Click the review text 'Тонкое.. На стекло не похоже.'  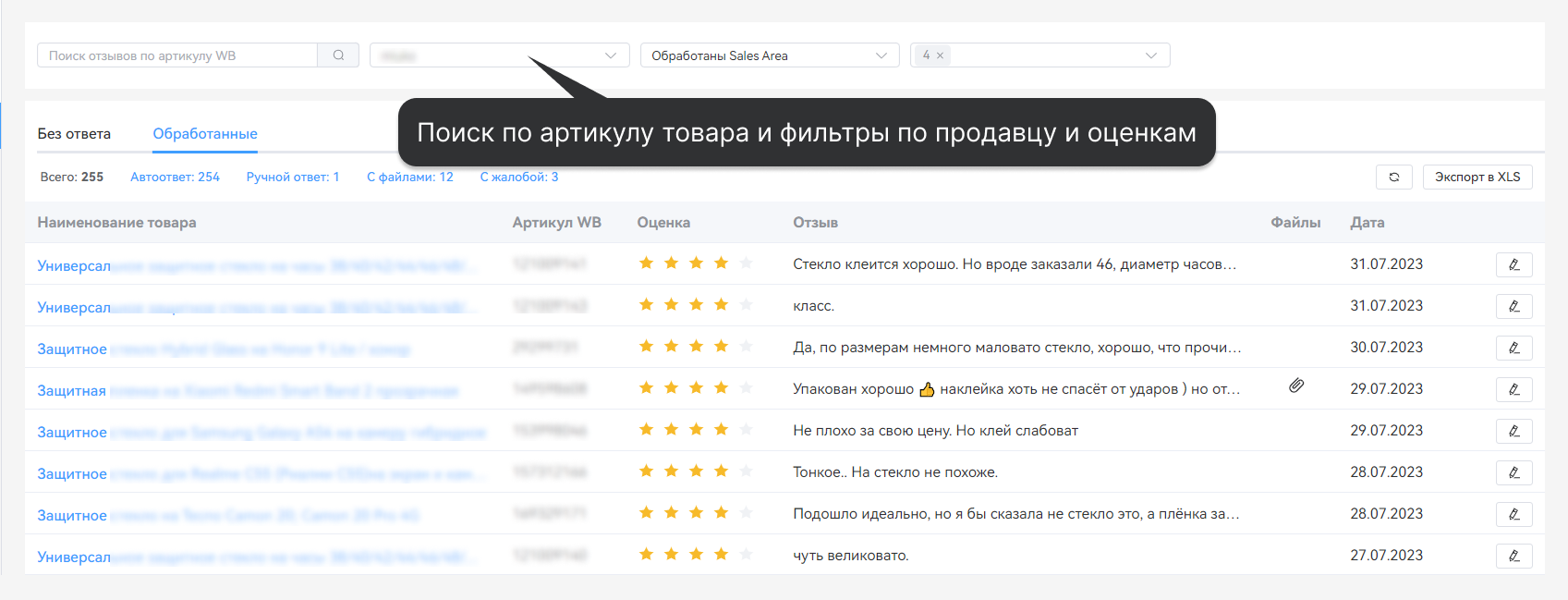pyautogui.click(x=895, y=472)
